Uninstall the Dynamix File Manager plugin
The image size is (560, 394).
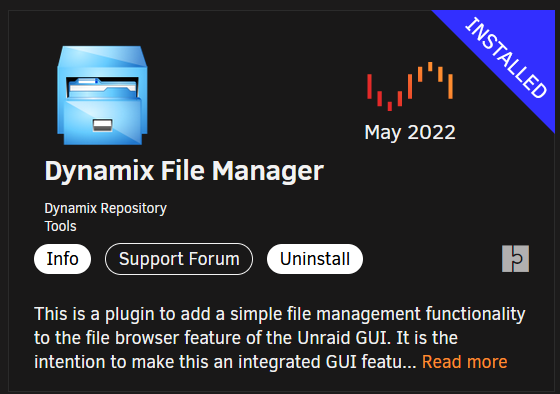(315, 259)
